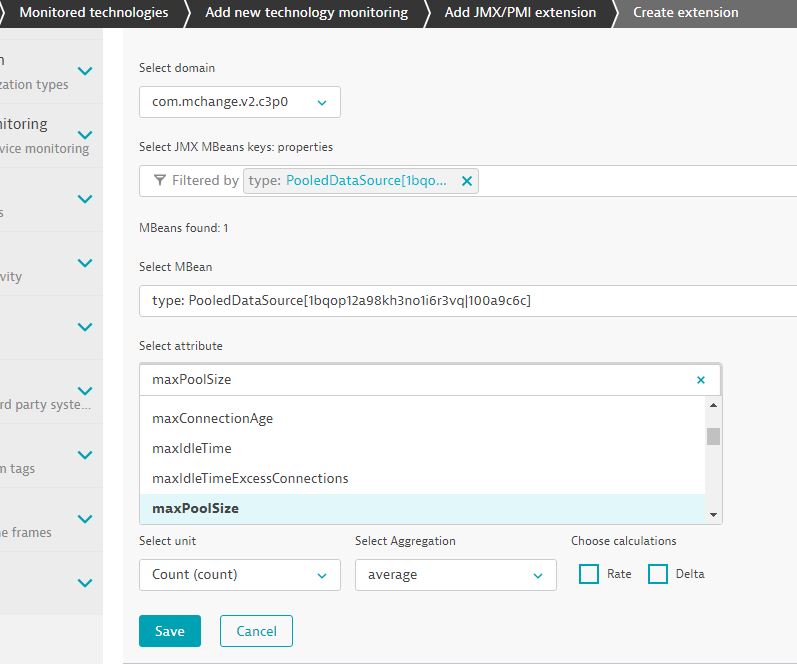Open the Select domain dropdown
This screenshot has height=664, width=797.
pos(240,102)
